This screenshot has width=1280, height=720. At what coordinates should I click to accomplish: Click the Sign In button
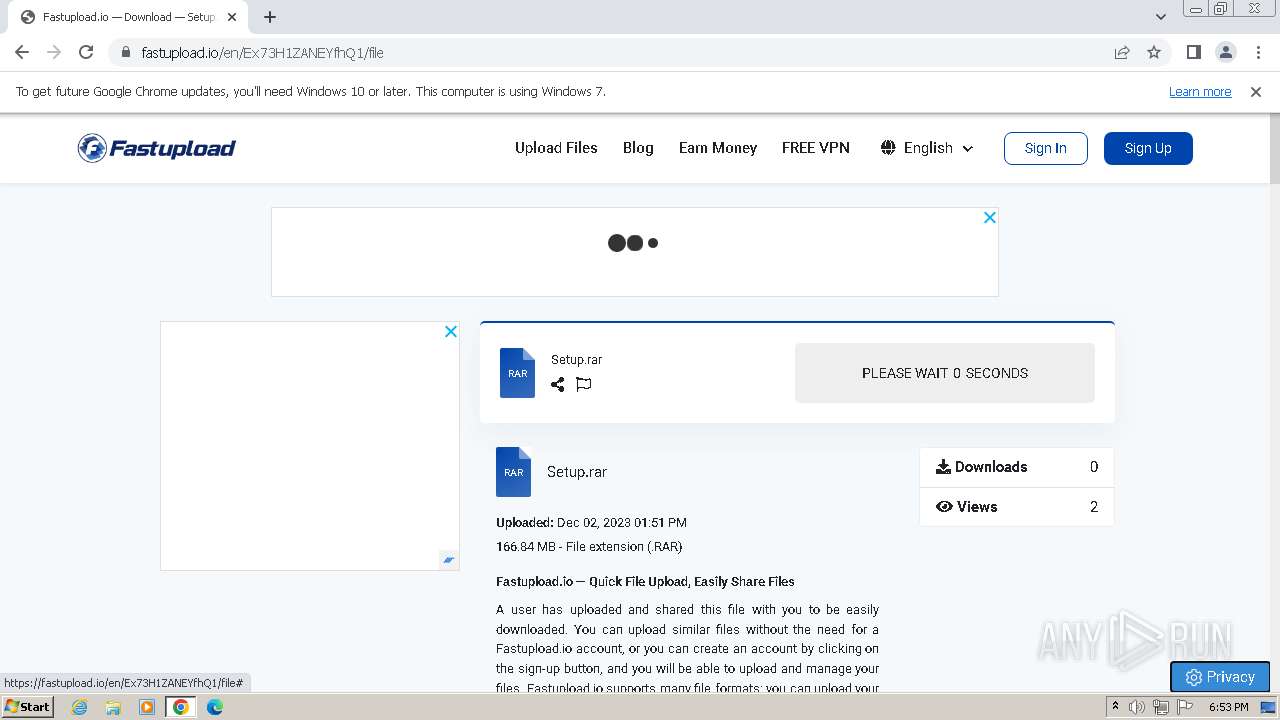[x=1046, y=148]
